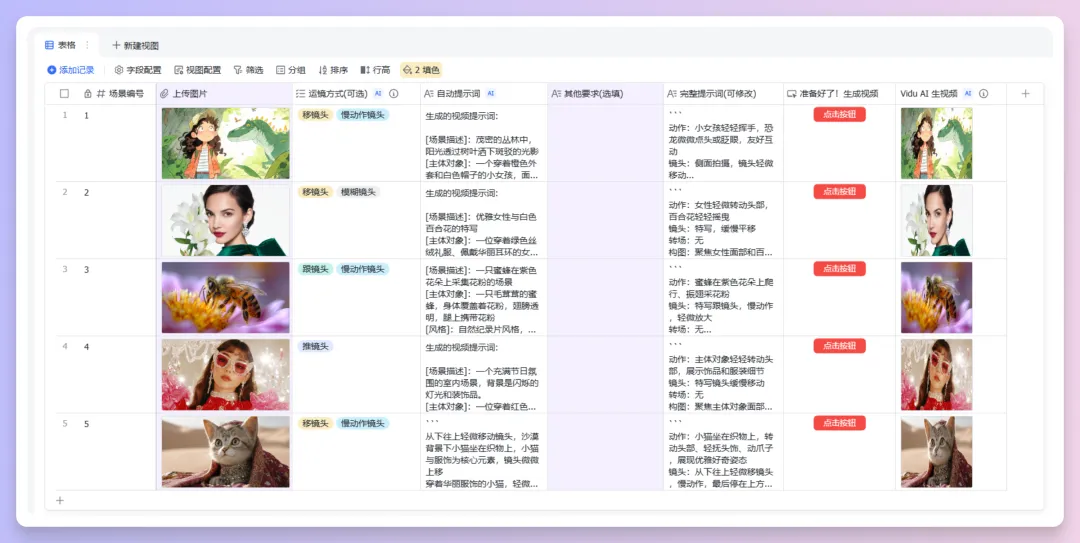Select row number 1 index cell
Viewport: 1080px width, 543px height.
tap(65, 115)
